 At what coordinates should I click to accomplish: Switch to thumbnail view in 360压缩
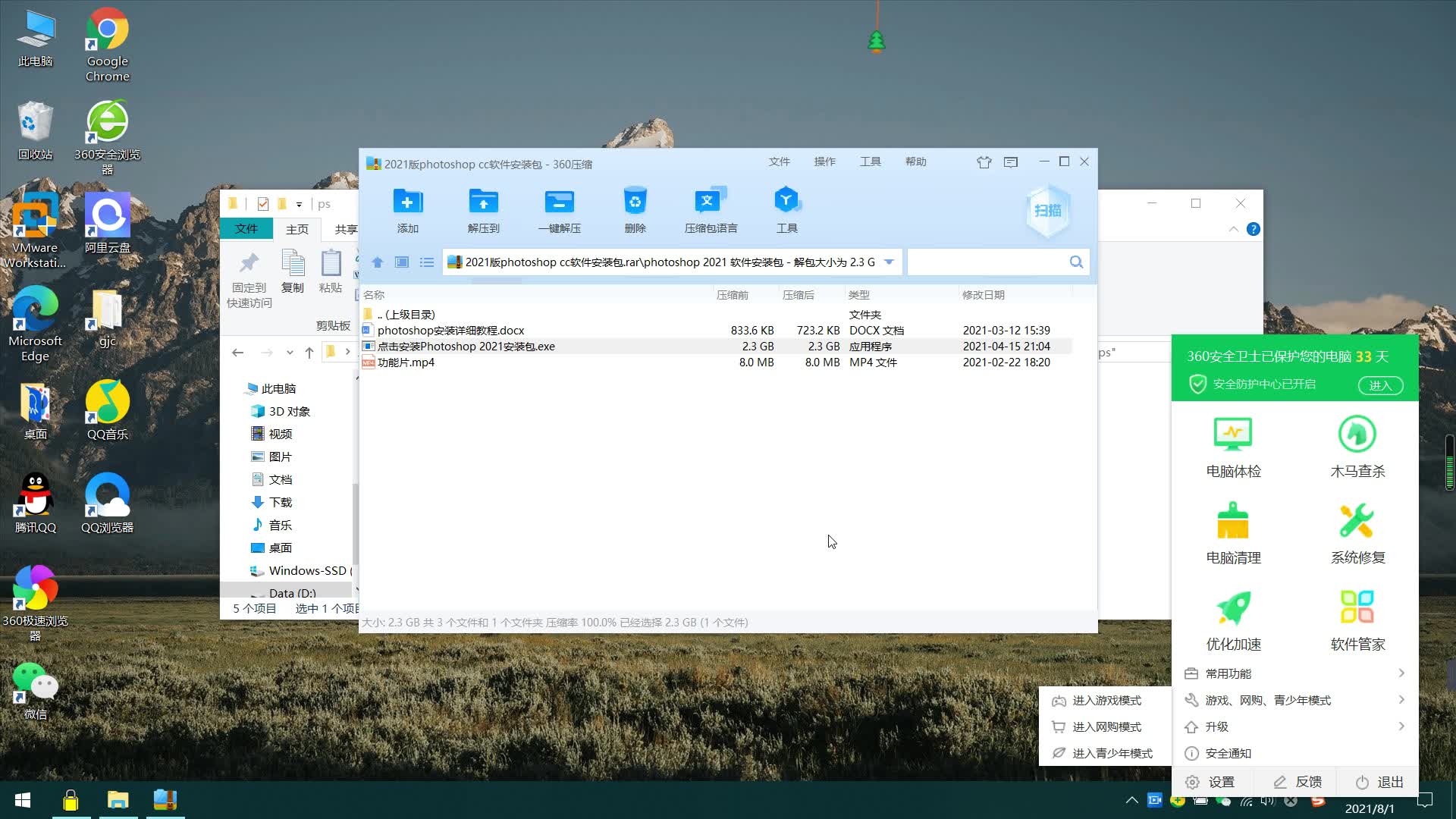tap(402, 262)
